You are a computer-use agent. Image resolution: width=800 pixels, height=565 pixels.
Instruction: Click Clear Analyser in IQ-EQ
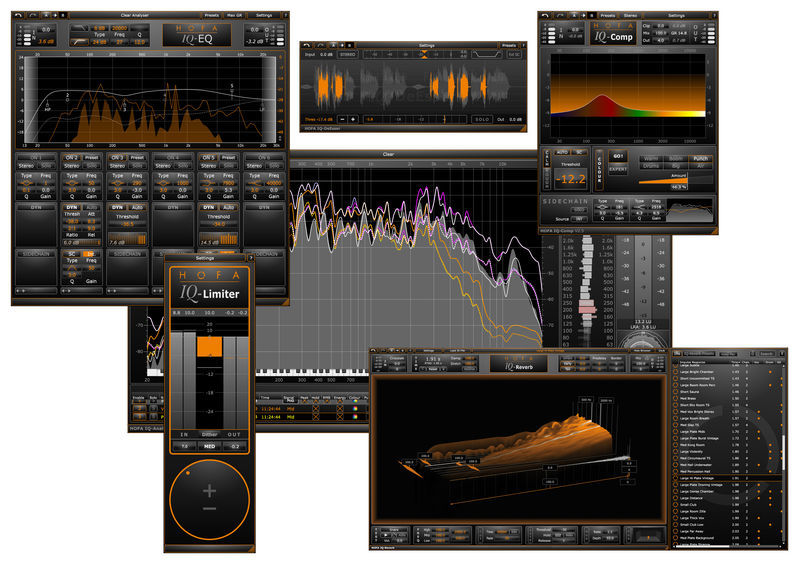[x=134, y=15]
